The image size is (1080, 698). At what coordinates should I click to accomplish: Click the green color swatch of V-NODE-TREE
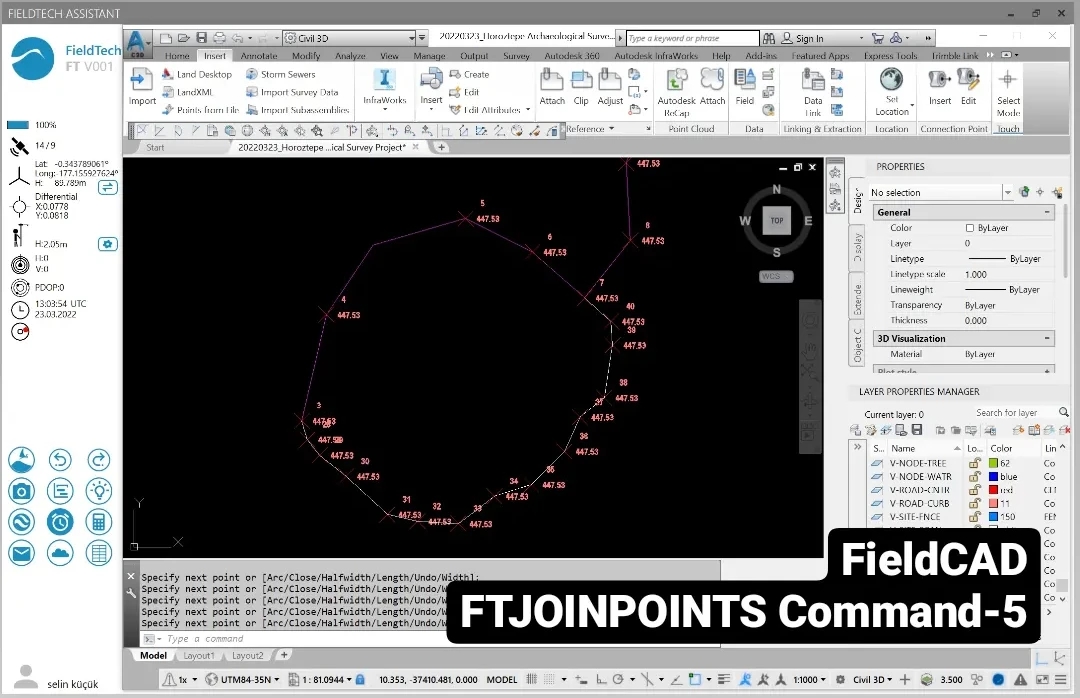[993, 463]
